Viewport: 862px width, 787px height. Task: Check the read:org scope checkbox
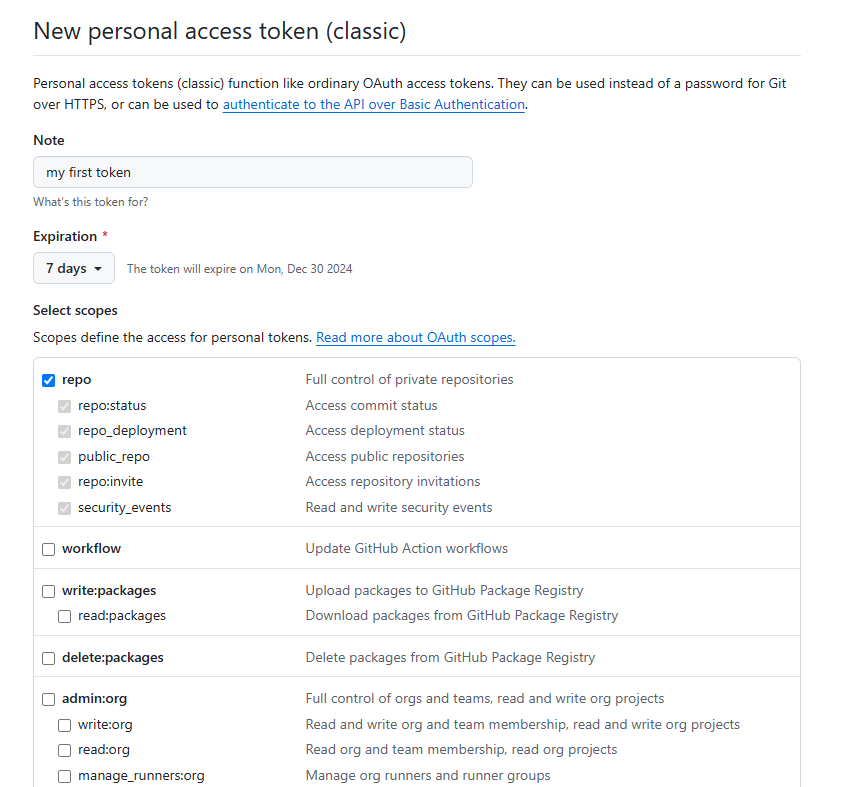coord(64,751)
